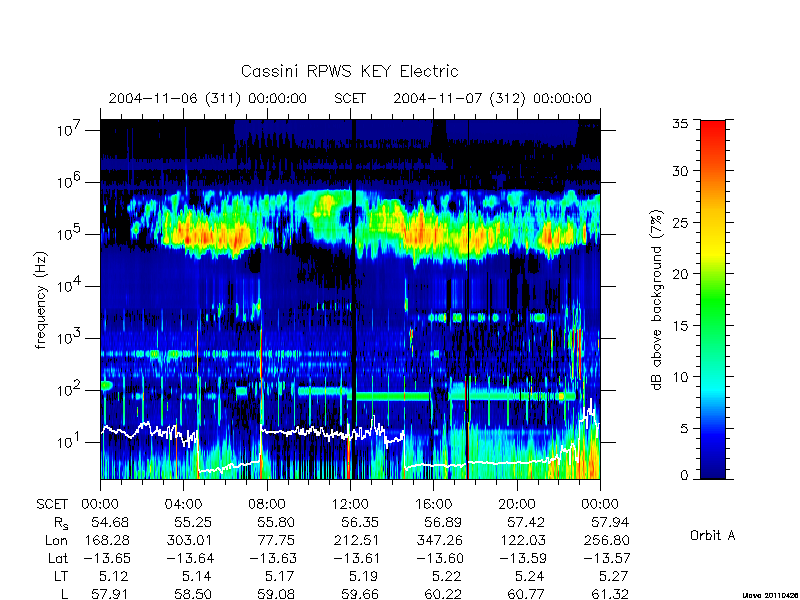Click the 16:00 time tick label
Viewport: 800px width, 600px height.
[x=433, y=504]
